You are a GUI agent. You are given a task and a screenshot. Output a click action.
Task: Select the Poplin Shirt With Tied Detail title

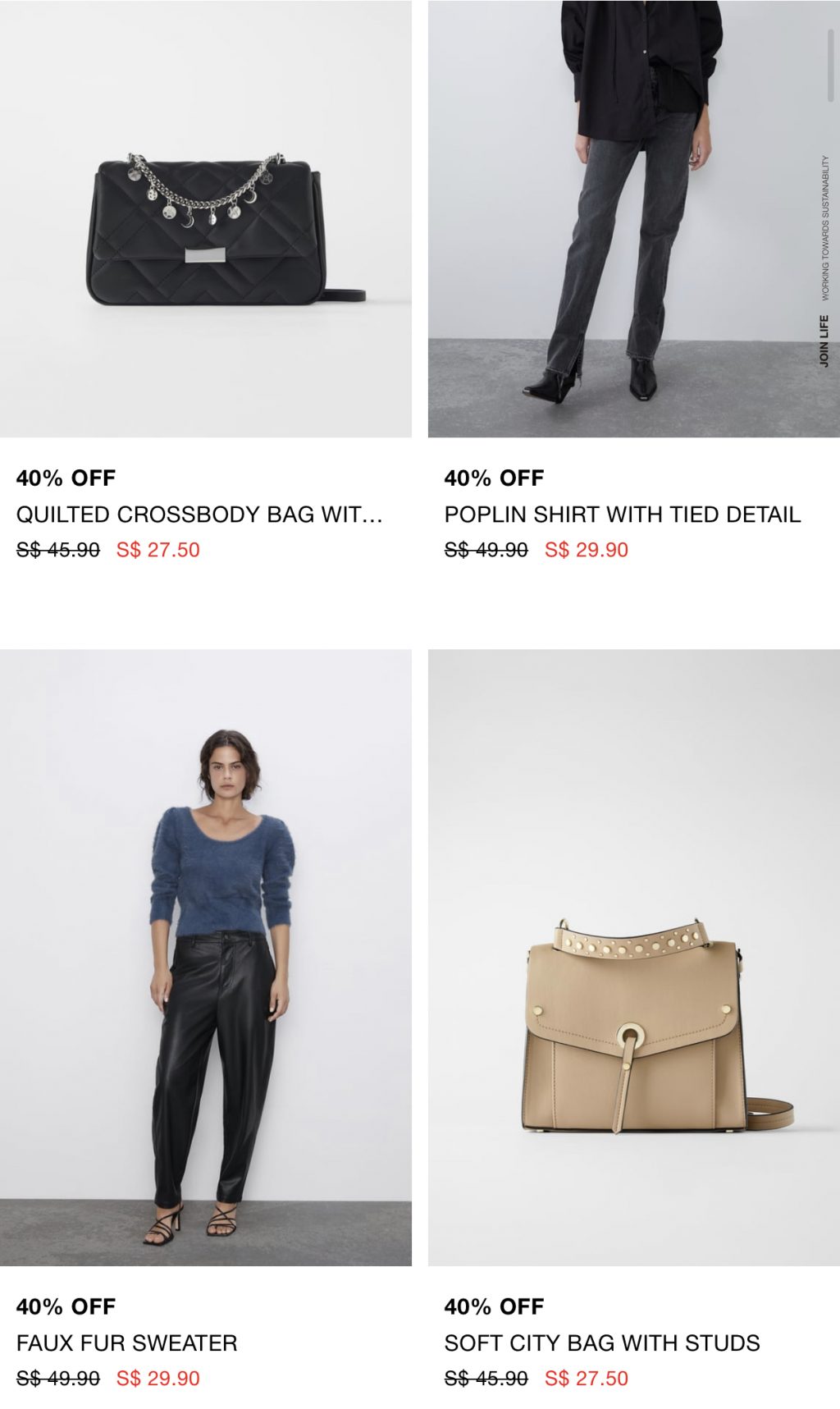tap(623, 515)
